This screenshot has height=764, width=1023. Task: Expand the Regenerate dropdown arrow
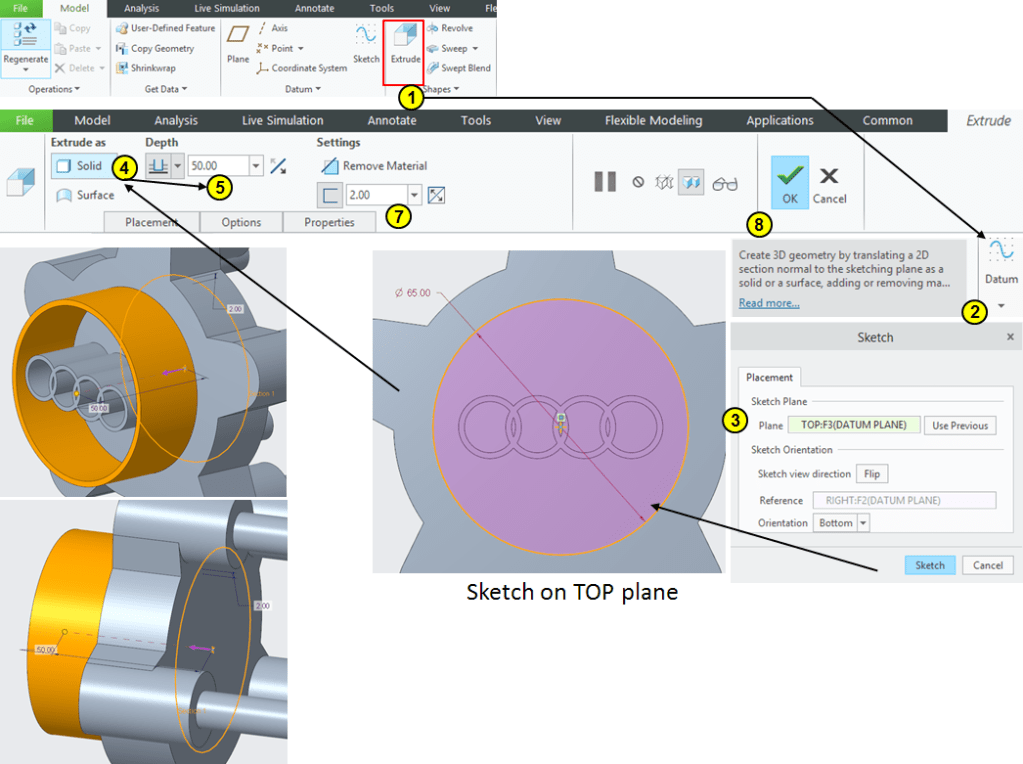[26, 71]
